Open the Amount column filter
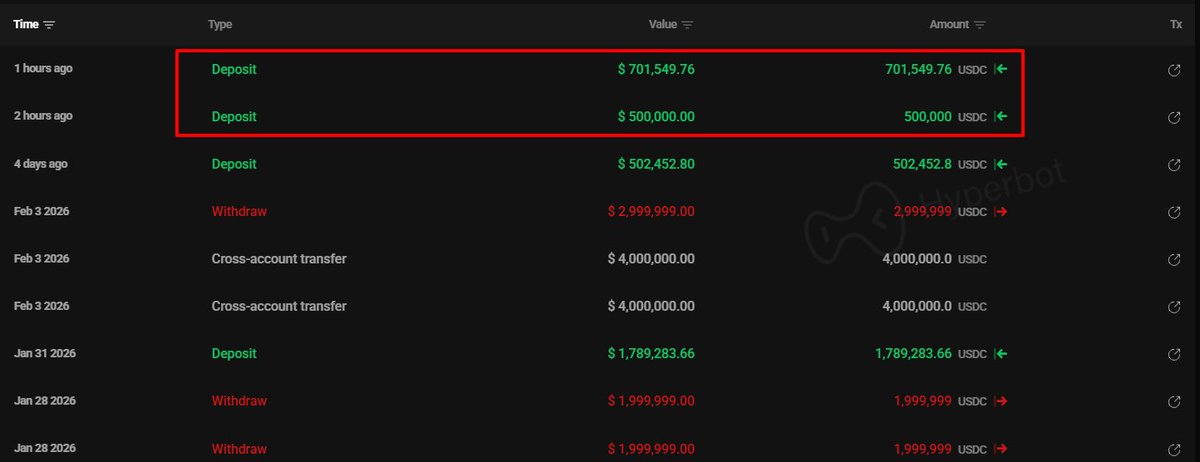This screenshot has width=1200, height=462. coord(980,25)
